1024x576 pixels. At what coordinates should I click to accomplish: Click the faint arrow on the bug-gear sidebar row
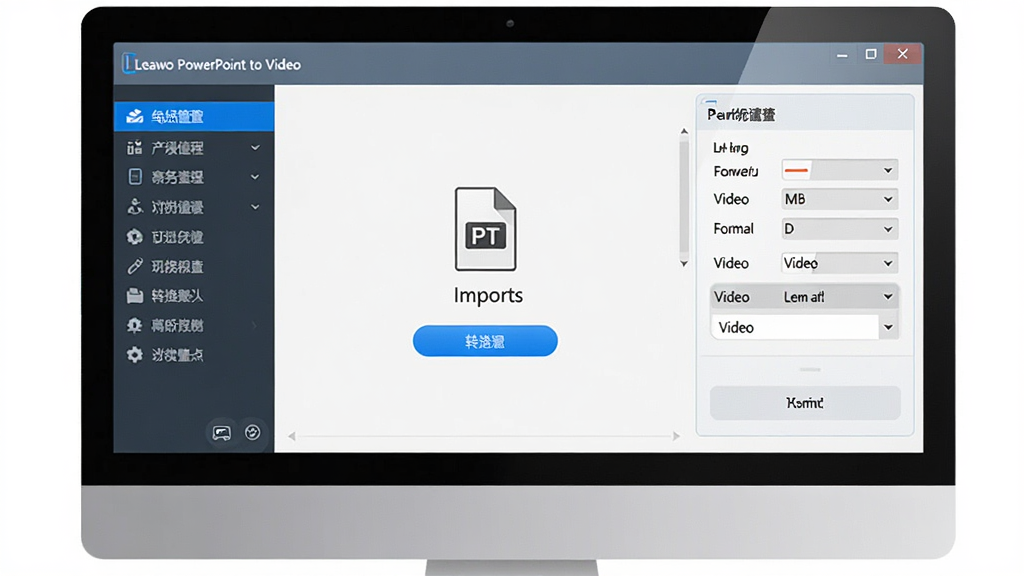pyautogui.click(x=255, y=325)
